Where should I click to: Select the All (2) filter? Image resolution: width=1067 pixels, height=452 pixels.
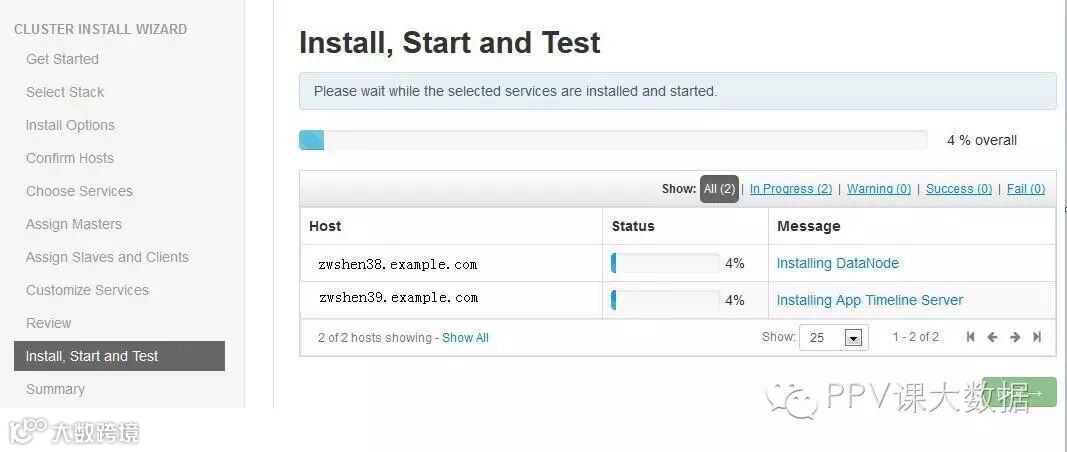pos(719,189)
